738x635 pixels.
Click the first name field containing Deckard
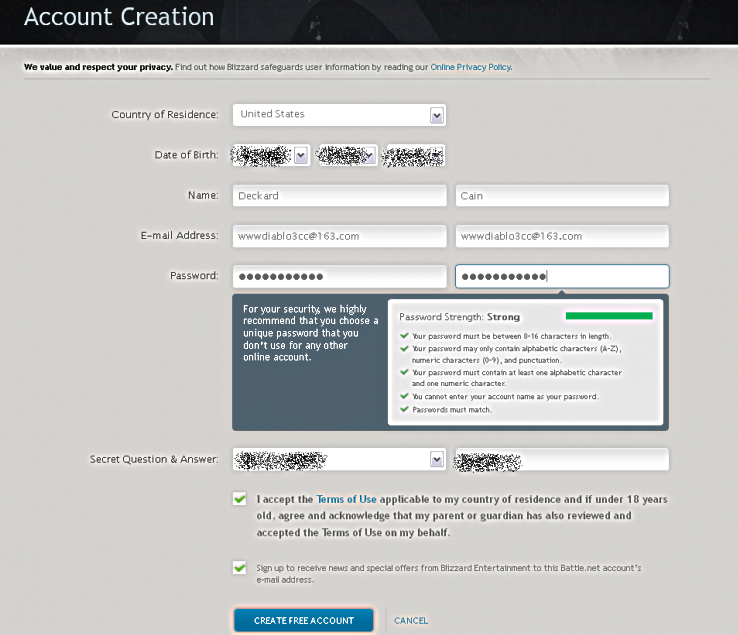click(x=339, y=195)
